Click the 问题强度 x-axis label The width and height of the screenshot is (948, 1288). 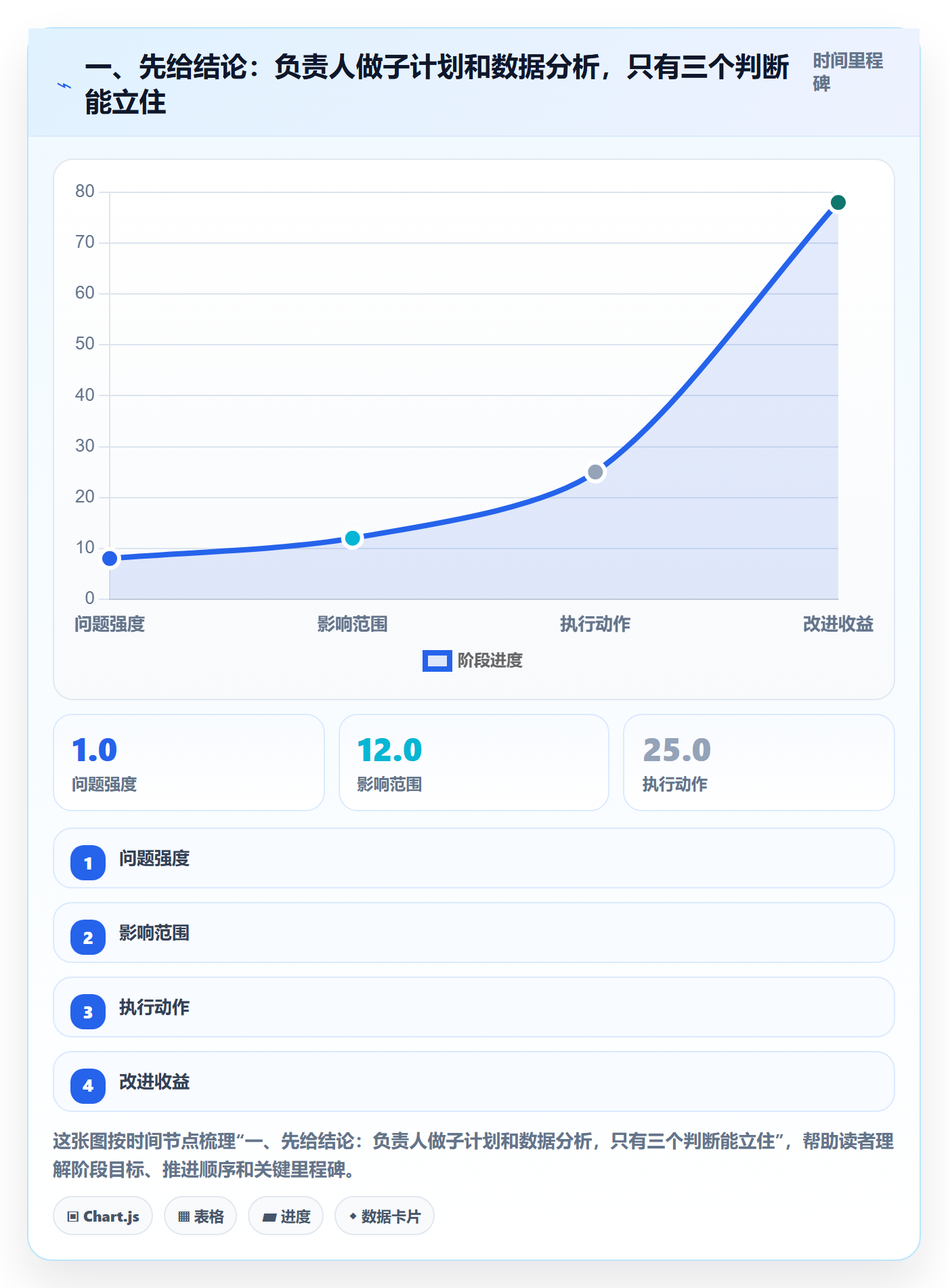pyautogui.click(x=110, y=624)
